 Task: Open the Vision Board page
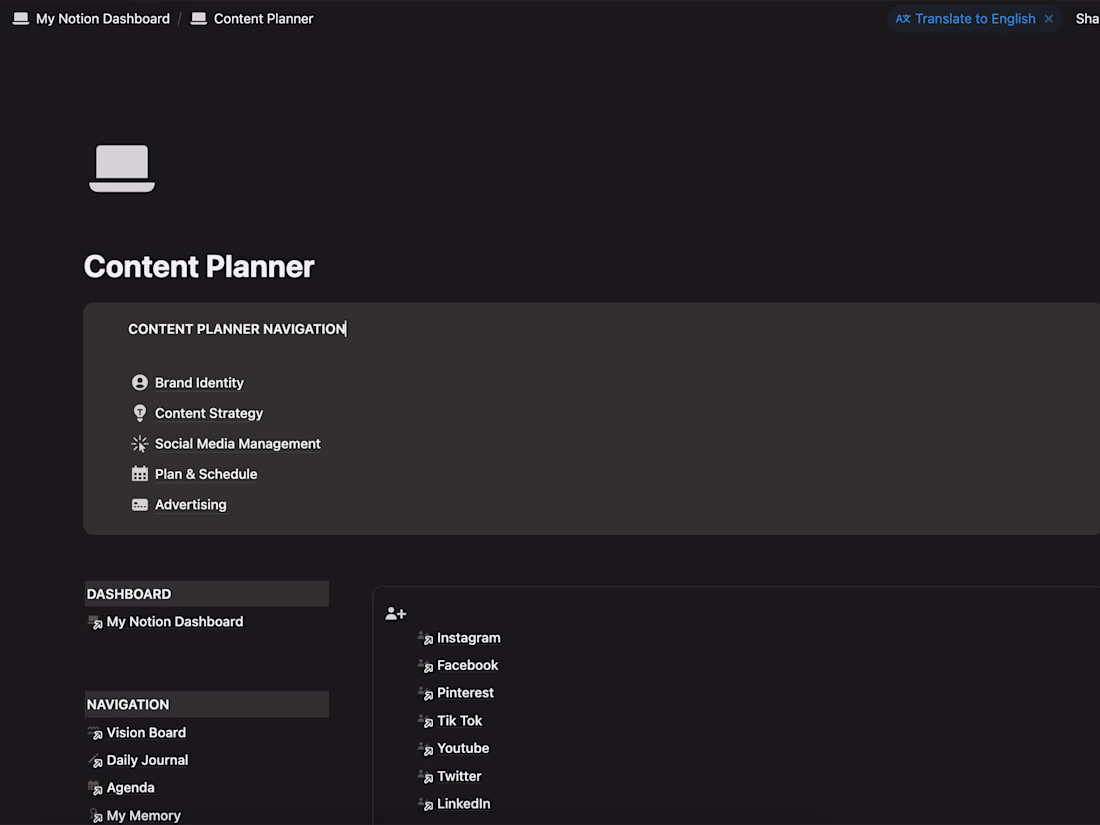(x=146, y=733)
